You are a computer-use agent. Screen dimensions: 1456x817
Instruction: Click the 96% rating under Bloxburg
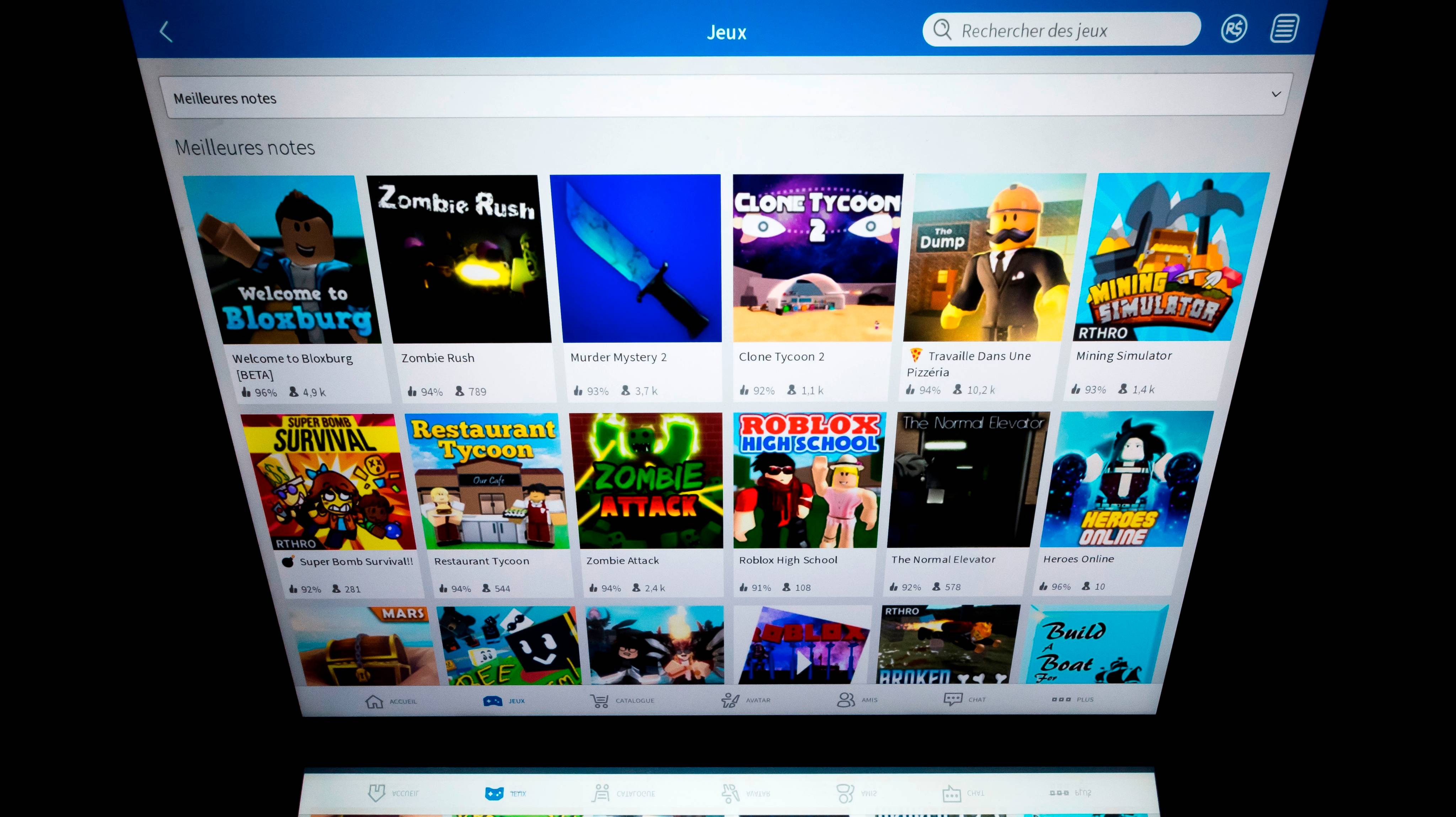[266, 393]
